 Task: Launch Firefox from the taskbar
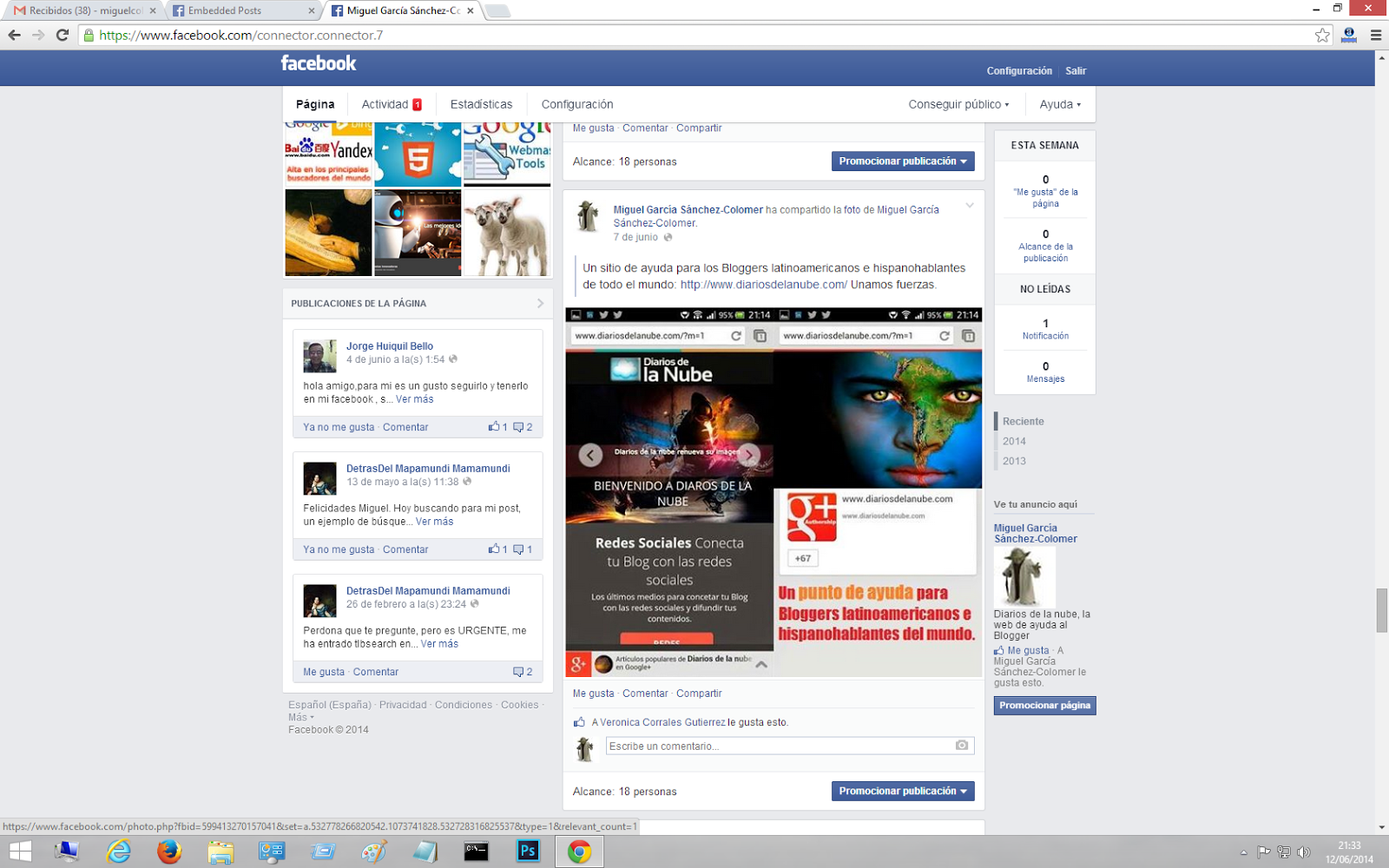(x=169, y=852)
